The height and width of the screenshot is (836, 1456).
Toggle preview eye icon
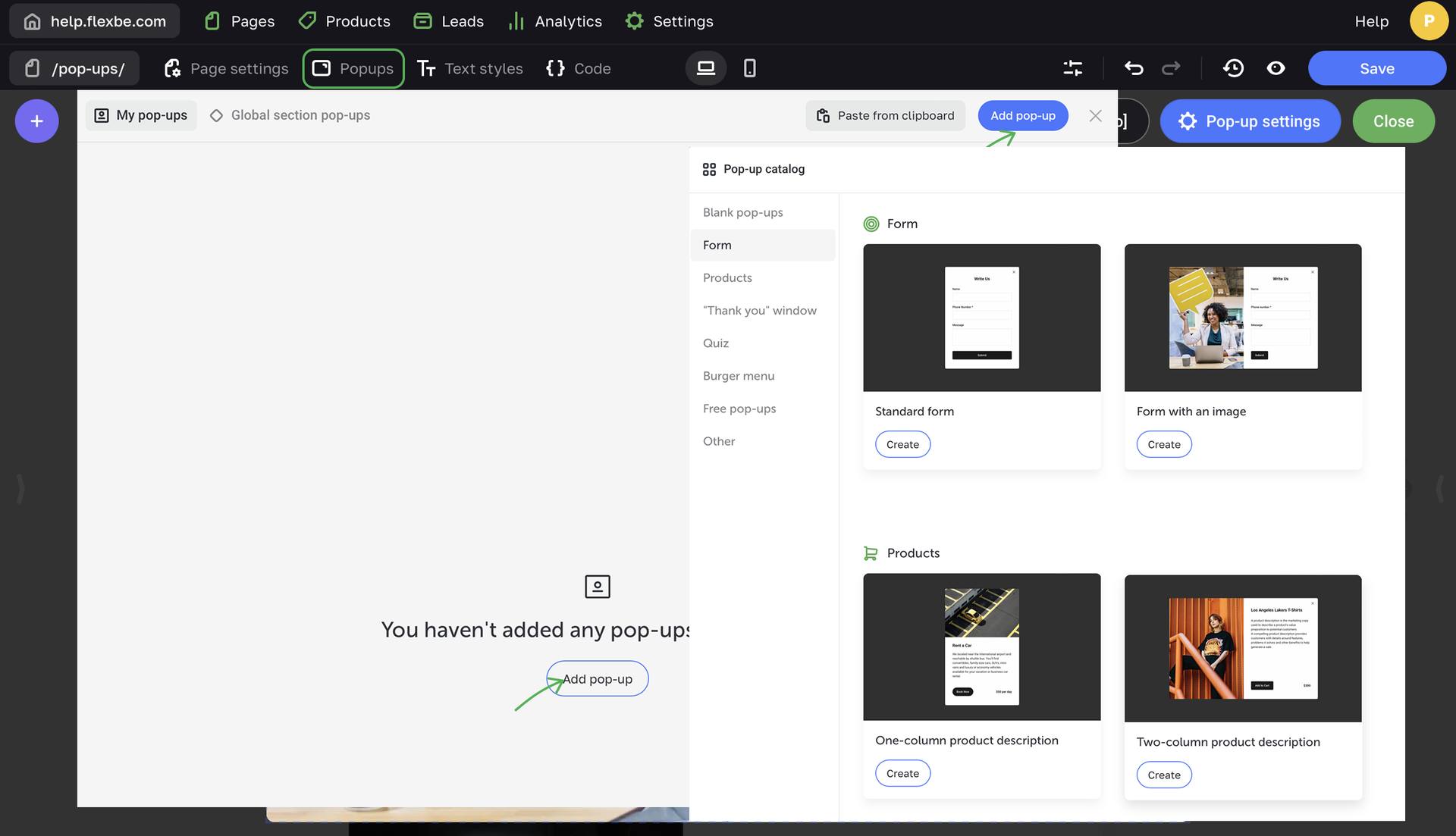click(1276, 68)
